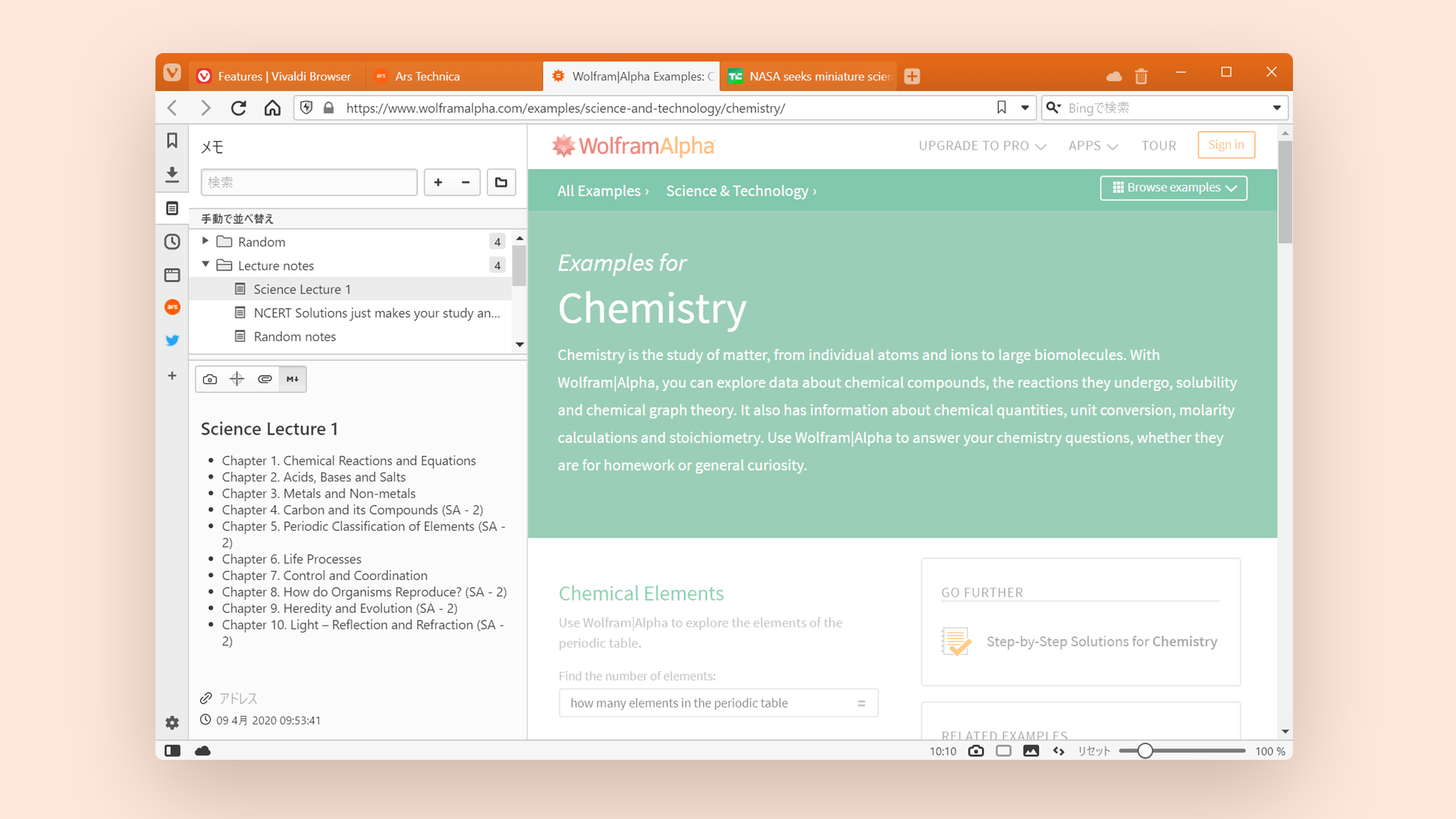Open the closed tabs trash icon
The width and height of the screenshot is (1456, 819).
[1141, 76]
